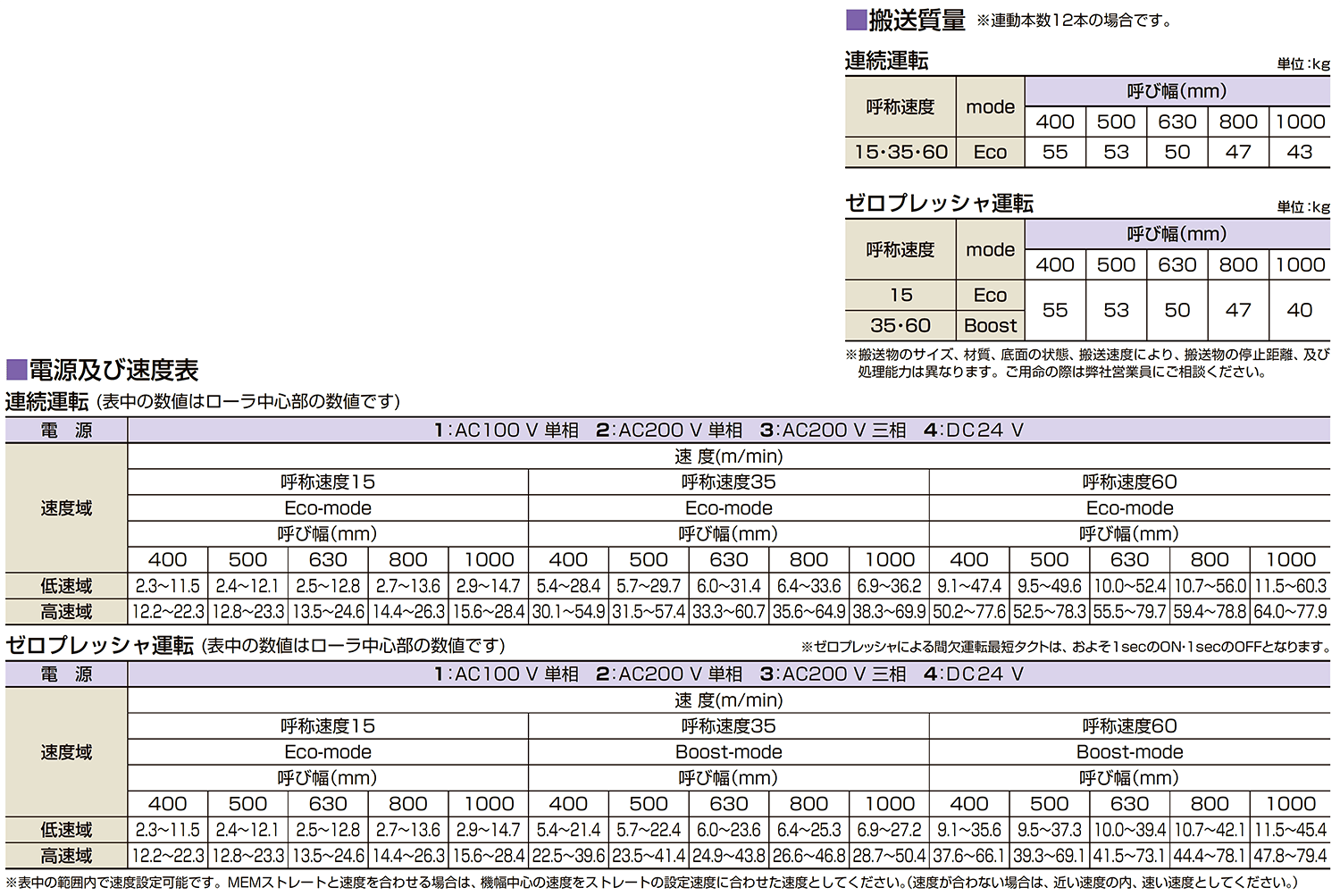The height and width of the screenshot is (896, 1340).
Task: Select the 5.4~28.4 low-speed cell
Action: 569,586
